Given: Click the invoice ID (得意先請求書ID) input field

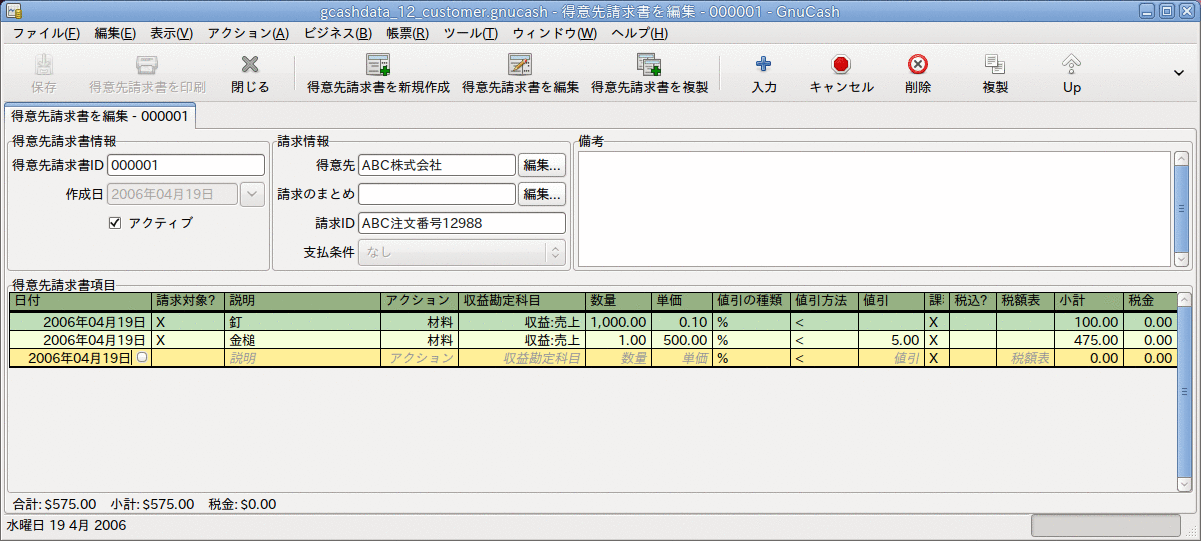Looking at the screenshot, I should 185,165.
